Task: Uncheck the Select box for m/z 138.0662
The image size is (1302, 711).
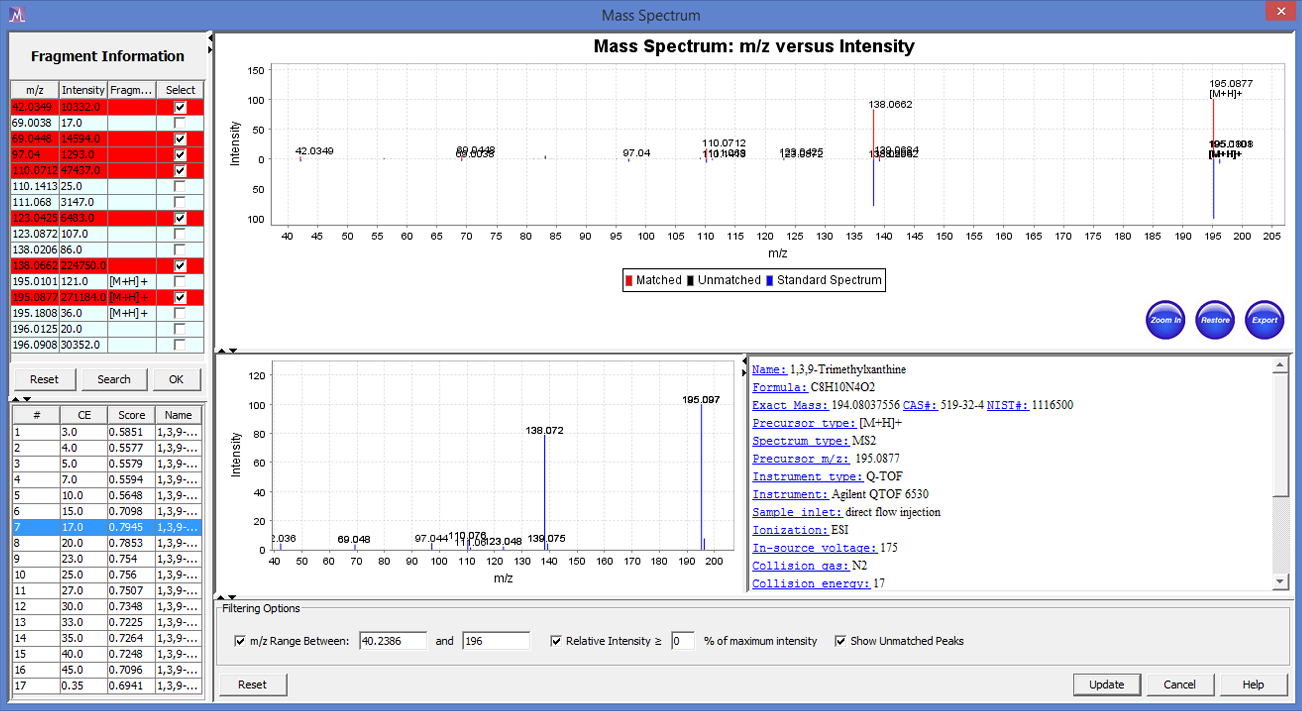Action: (x=180, y=266)
